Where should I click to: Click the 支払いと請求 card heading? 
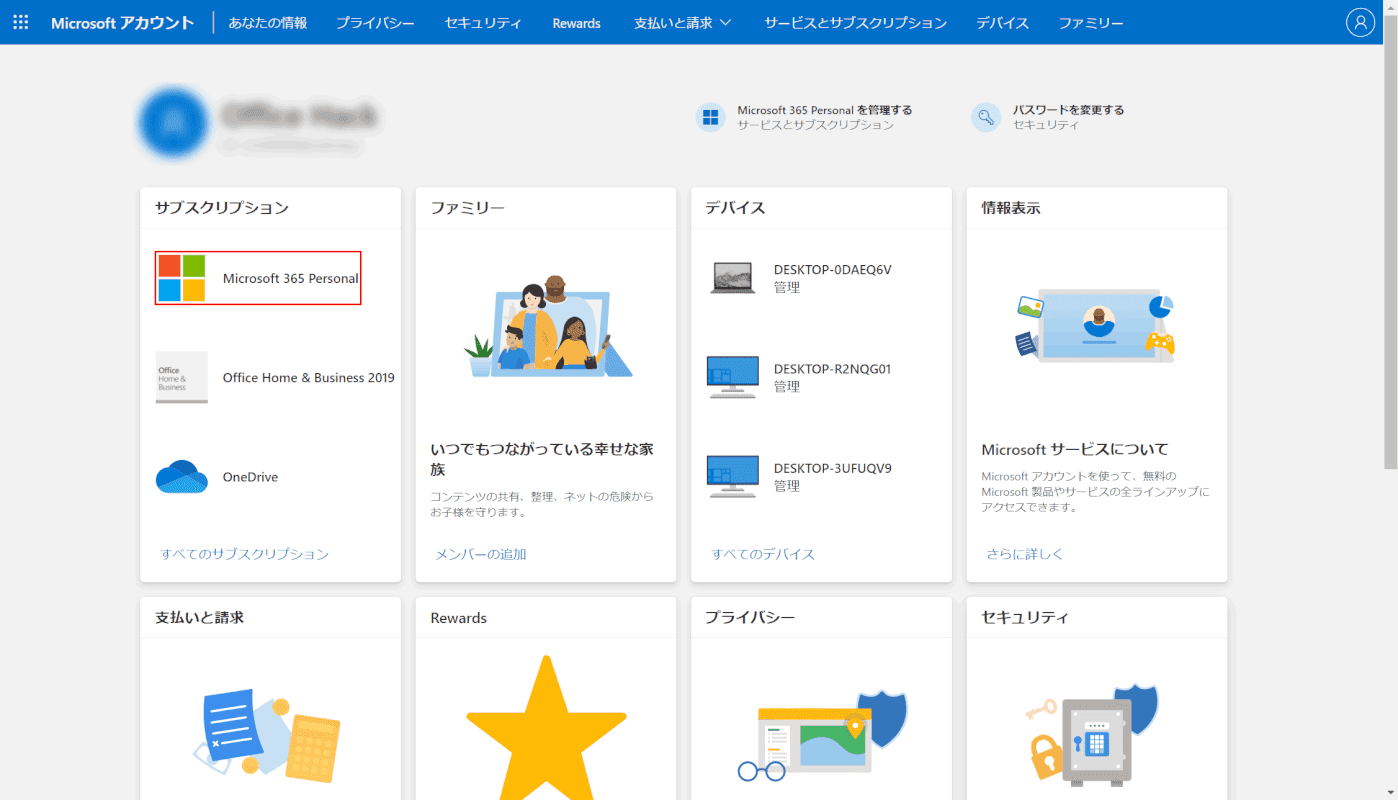(x=200, y=618)
